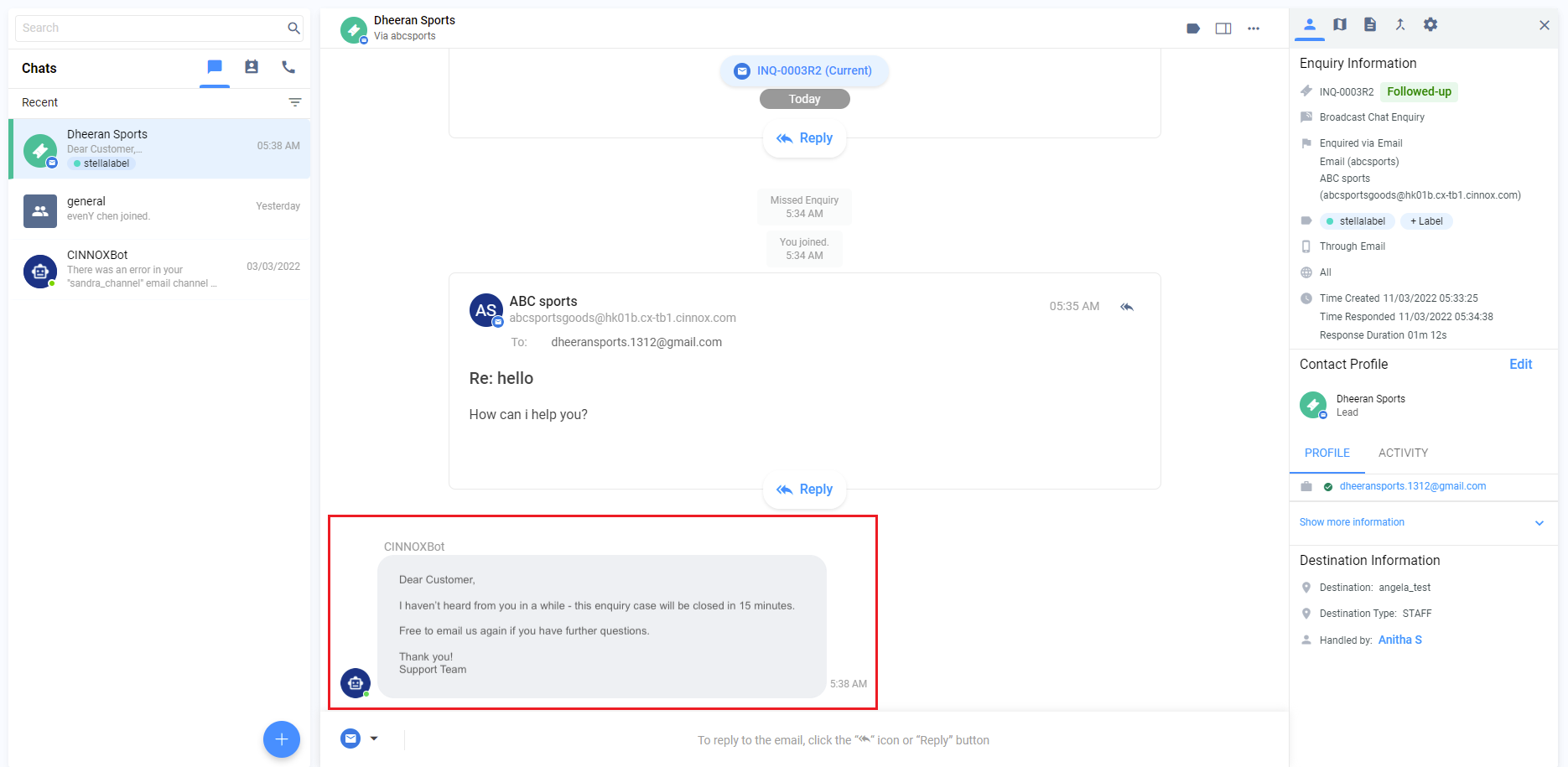Screen dimensions: 1568x767
Task: Click the stellalabel tag in chat list
Action: pyautogui.click(x=101, y=164)
